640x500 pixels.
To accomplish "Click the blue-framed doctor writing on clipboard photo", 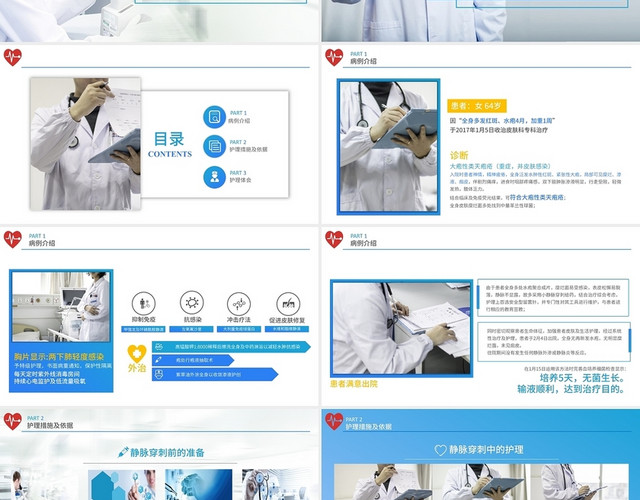I will coord(388,147).
